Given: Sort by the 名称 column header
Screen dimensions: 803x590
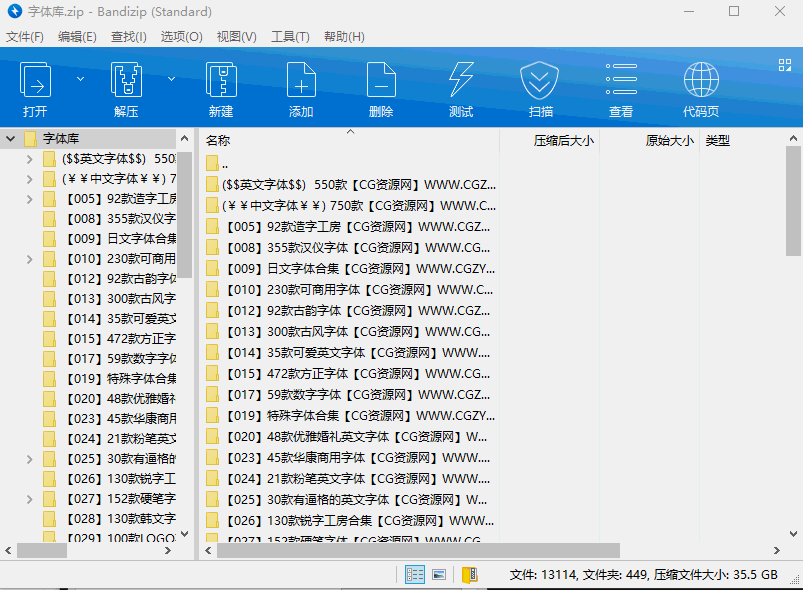Looking at the screenshot, I should tap(350, 140).
